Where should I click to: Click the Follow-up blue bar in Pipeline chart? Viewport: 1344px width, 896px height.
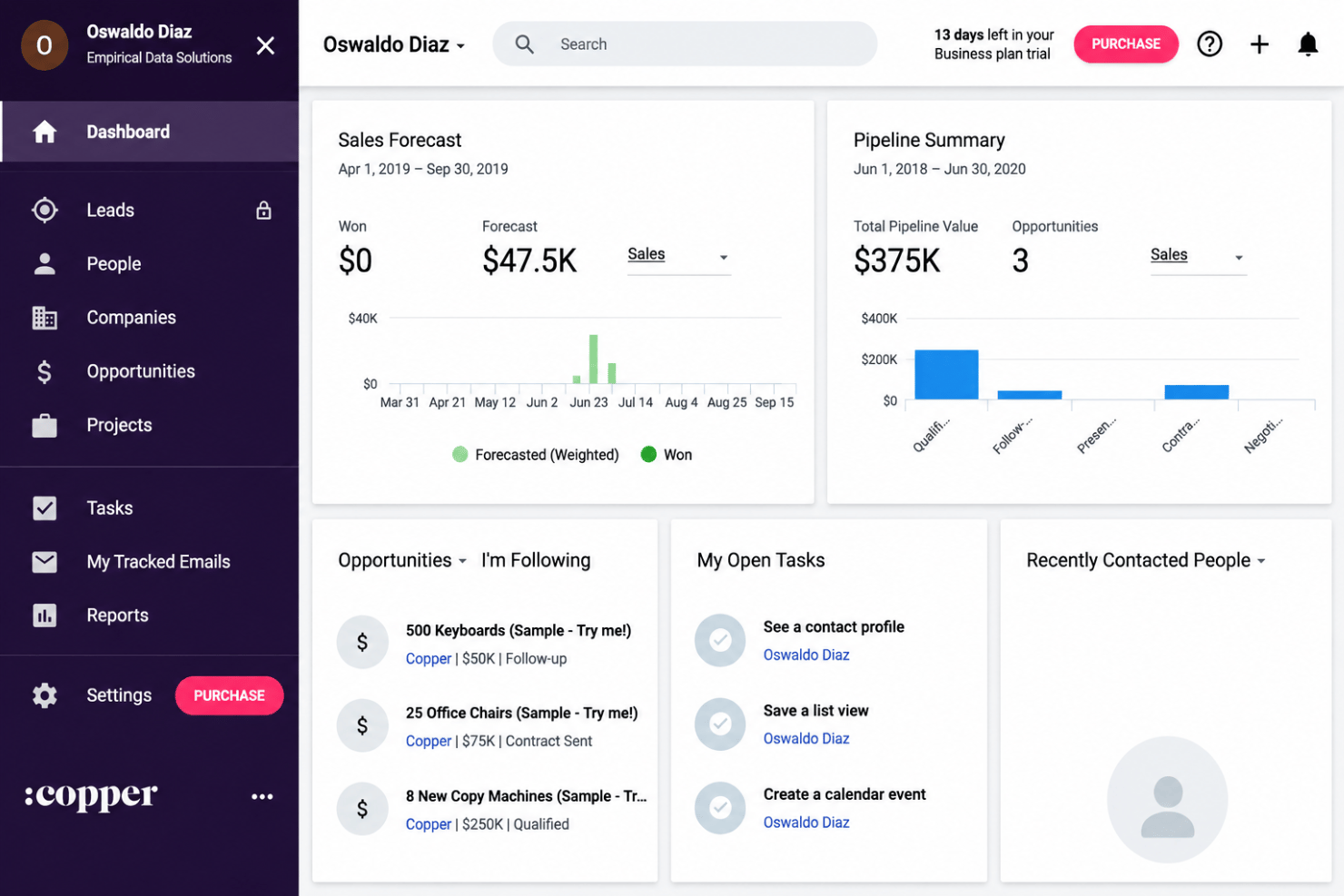pyautogui.click(x=1030, y=395)
